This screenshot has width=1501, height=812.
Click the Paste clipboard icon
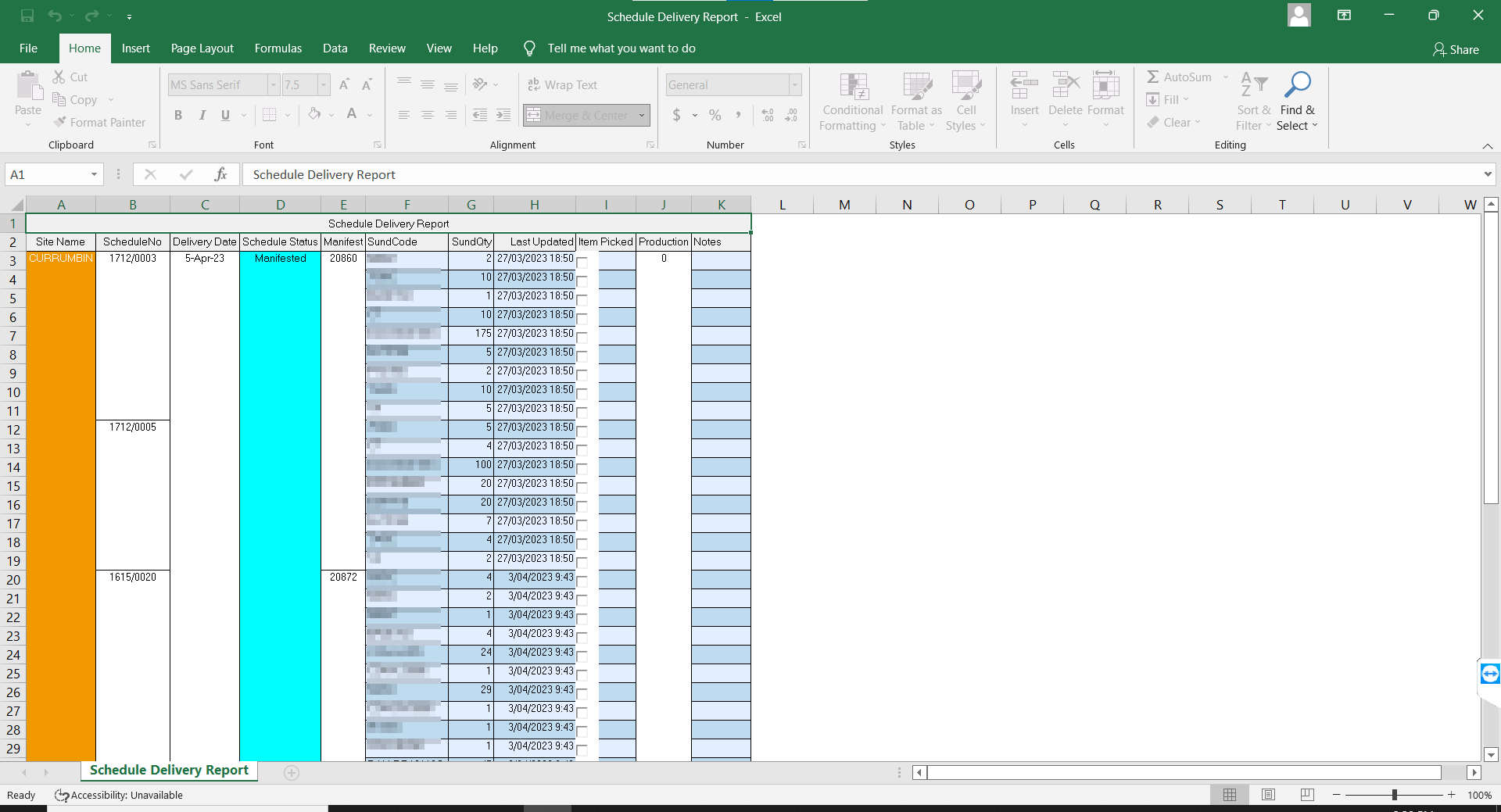28,86
